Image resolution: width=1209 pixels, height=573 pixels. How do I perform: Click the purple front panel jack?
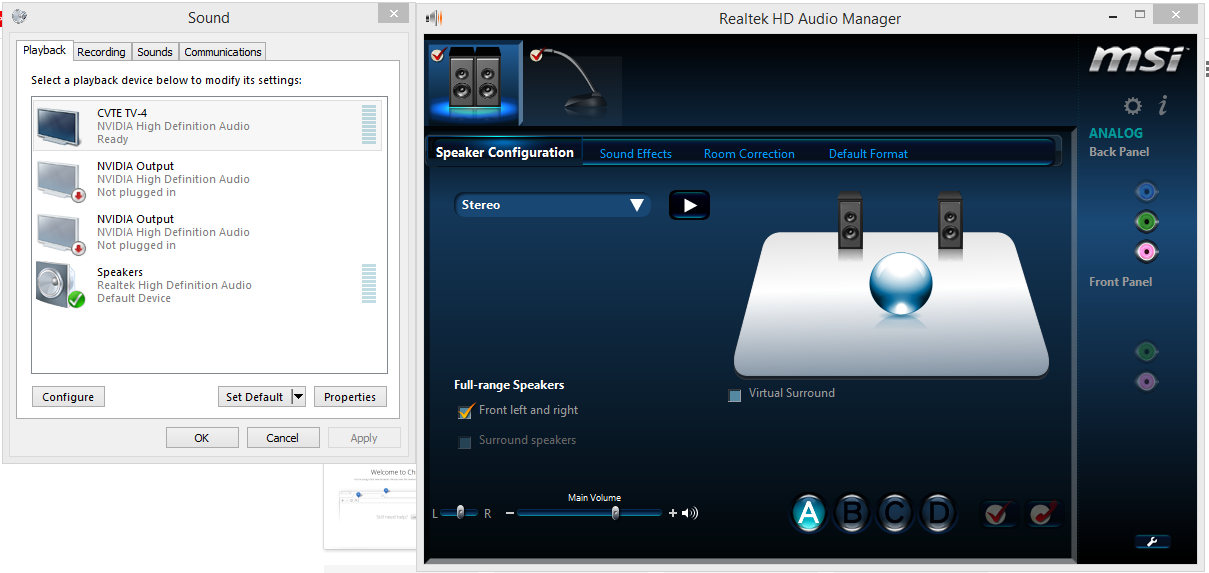(x=1146, y=381)
